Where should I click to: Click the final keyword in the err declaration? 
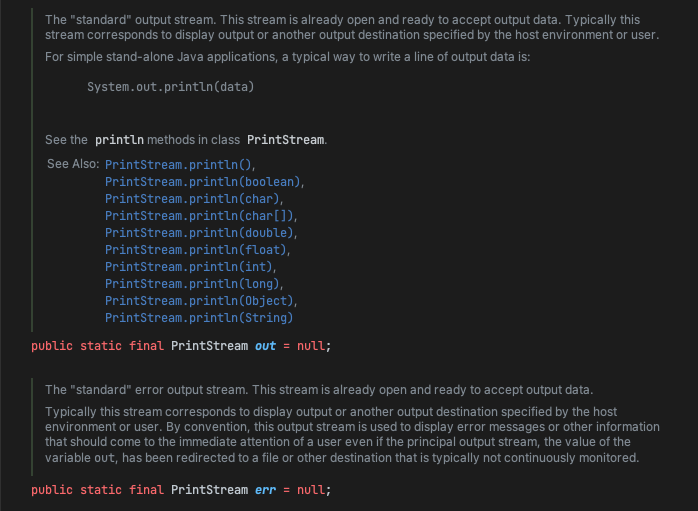tap(145, 490)
